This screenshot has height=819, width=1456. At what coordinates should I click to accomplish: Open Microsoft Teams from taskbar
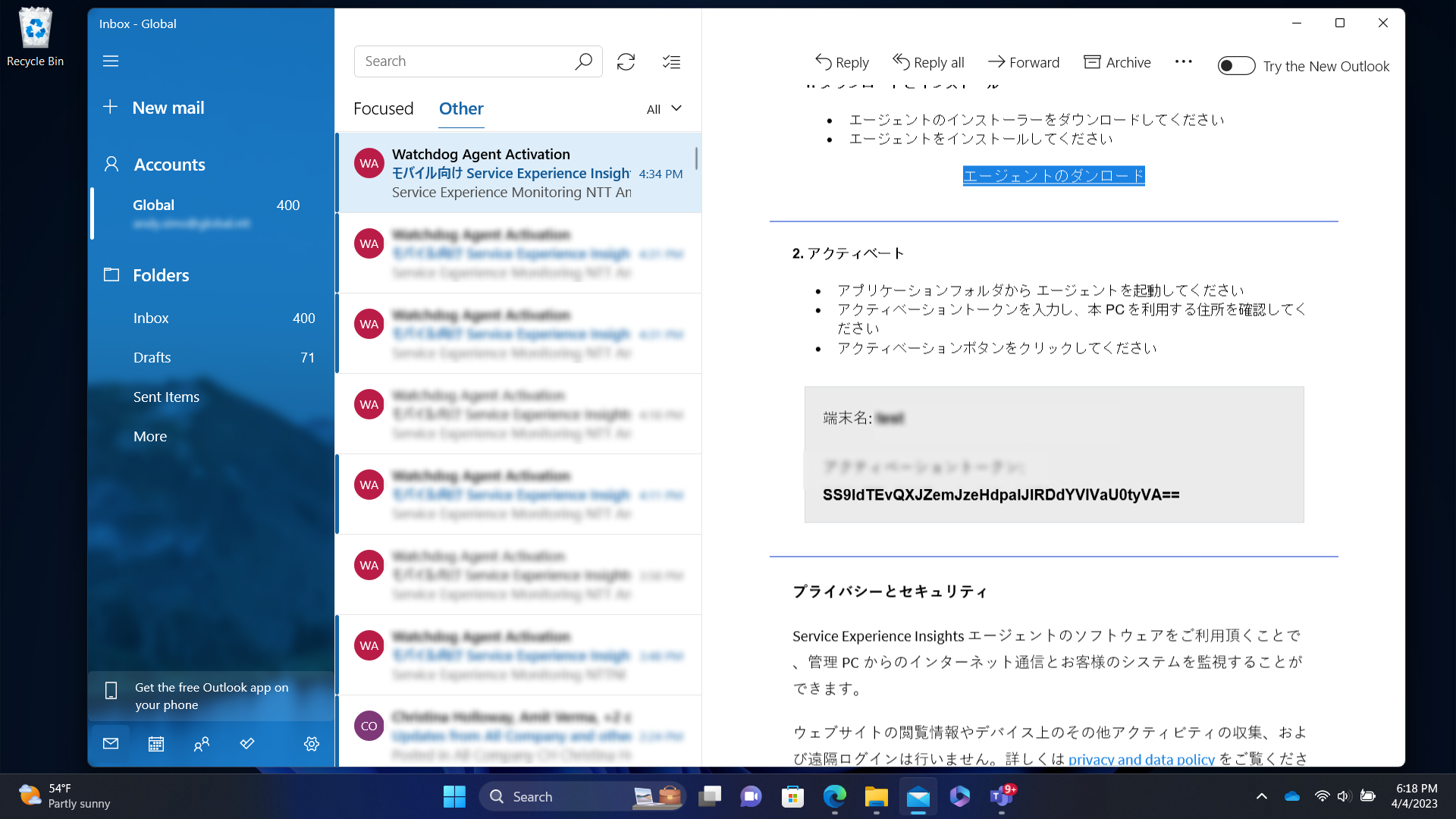[1002, 796]
